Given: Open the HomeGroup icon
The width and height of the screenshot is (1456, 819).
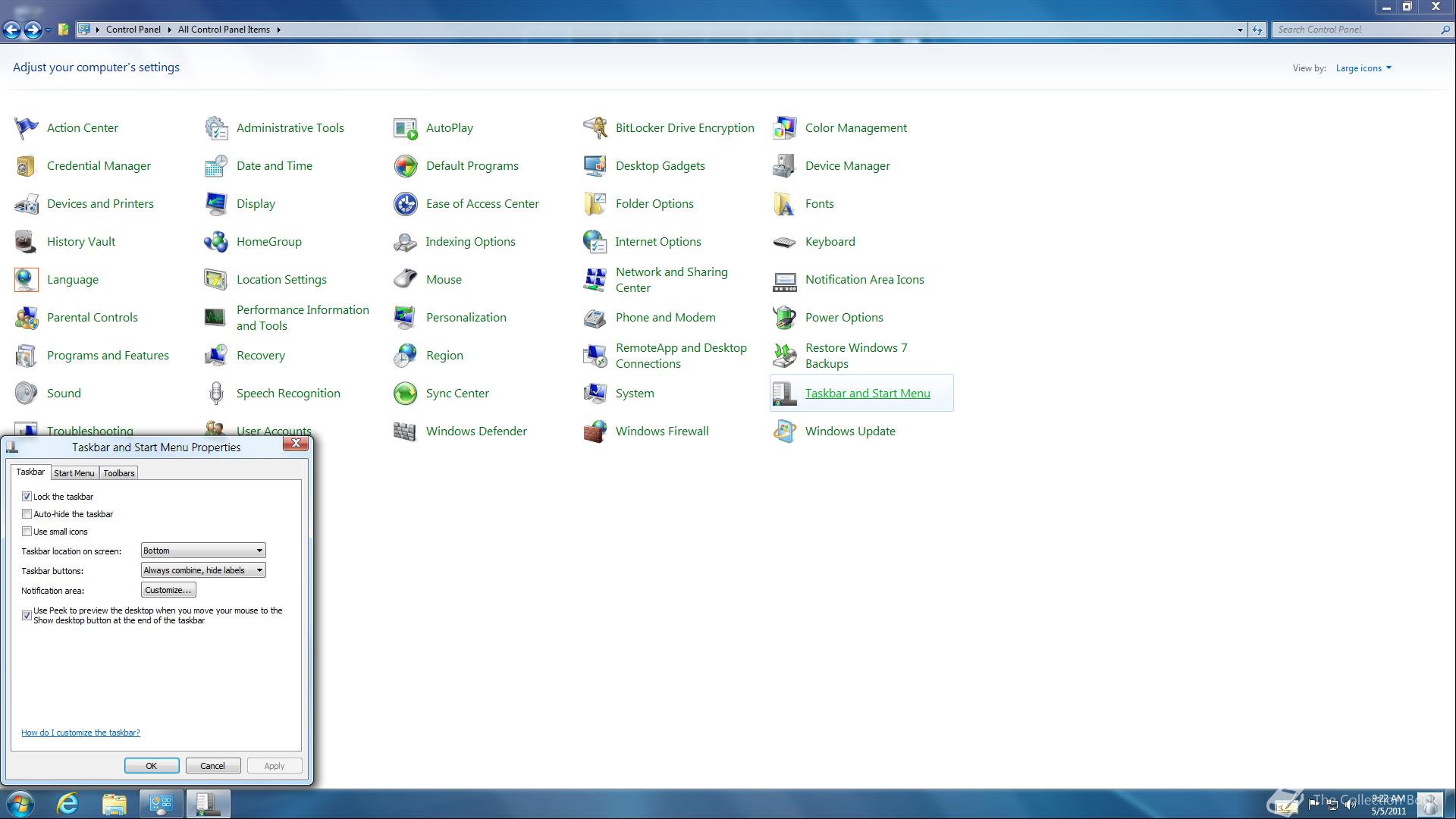Looking at the screenshot, I should coord(215,242).
